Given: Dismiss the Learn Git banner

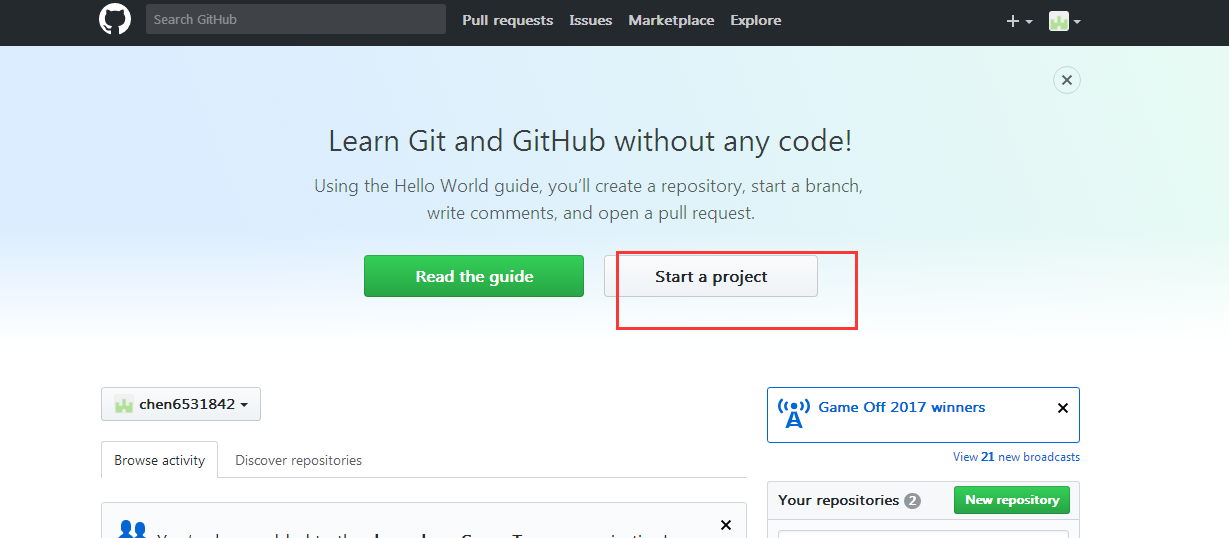Looking at the screenshot, I should tap(1067, 80).
